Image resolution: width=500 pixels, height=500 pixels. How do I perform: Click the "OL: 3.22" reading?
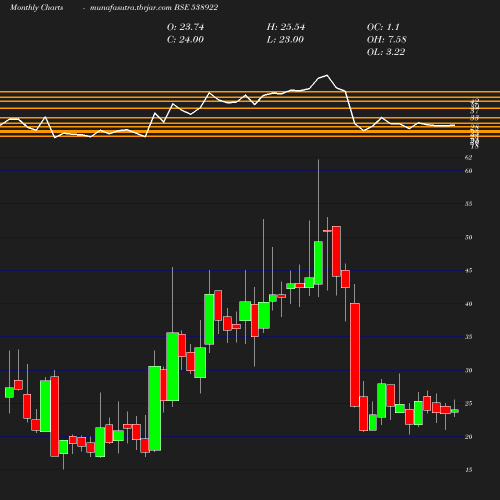[x=386, y=52]
